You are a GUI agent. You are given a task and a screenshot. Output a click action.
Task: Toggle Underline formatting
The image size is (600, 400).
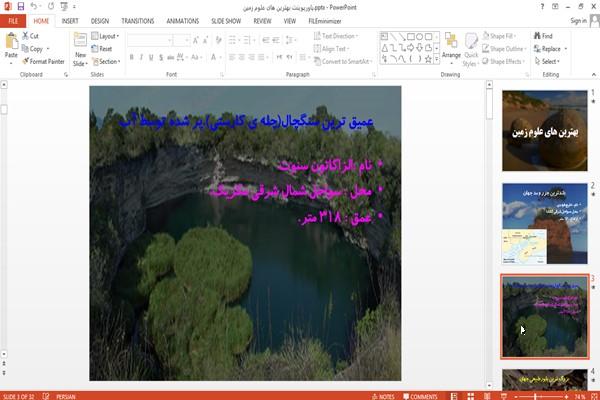pyautogui.click(x=151, y=57)
